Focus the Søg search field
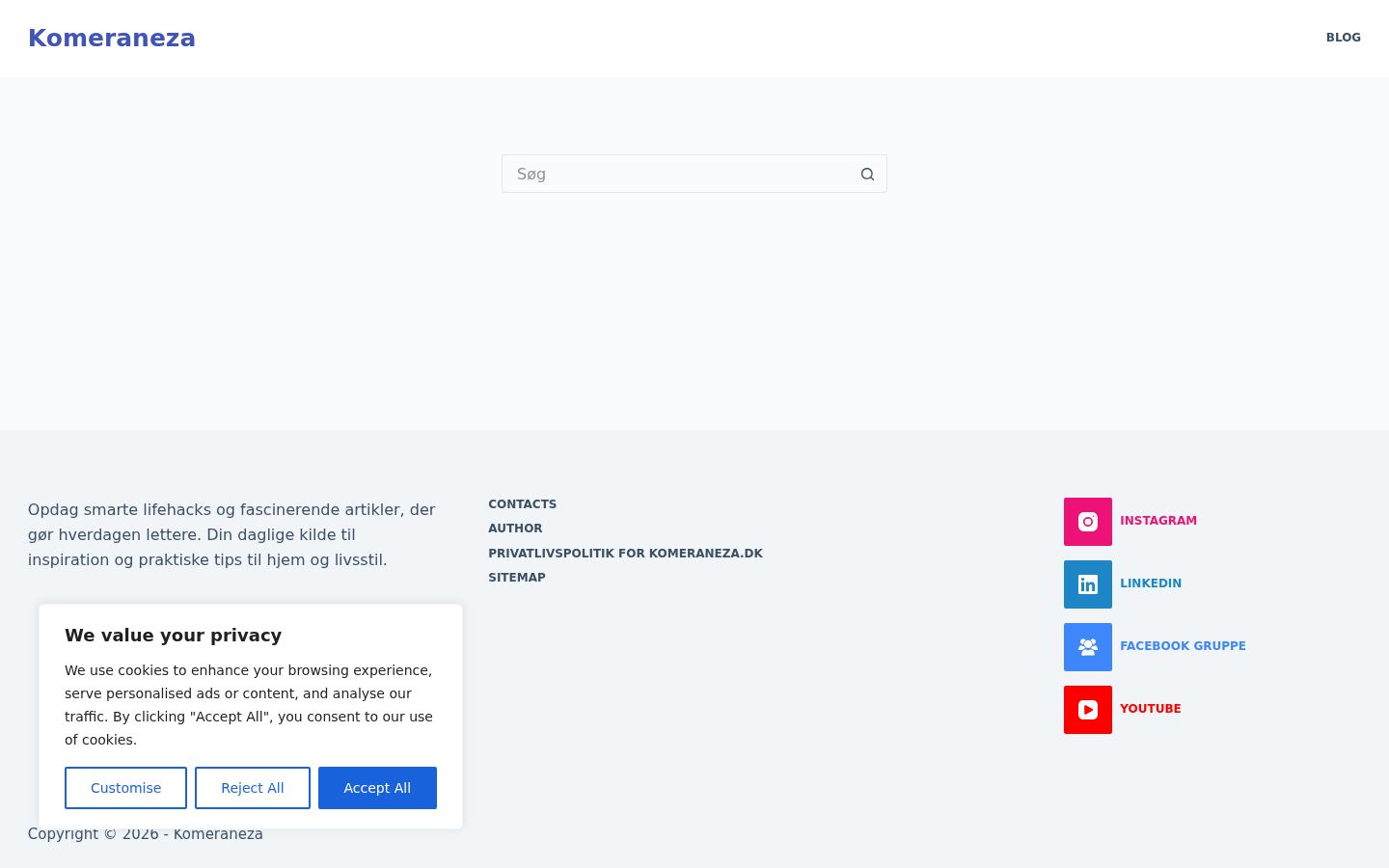The width and height of the screenshot is (1389, 868). click(694, 174)
